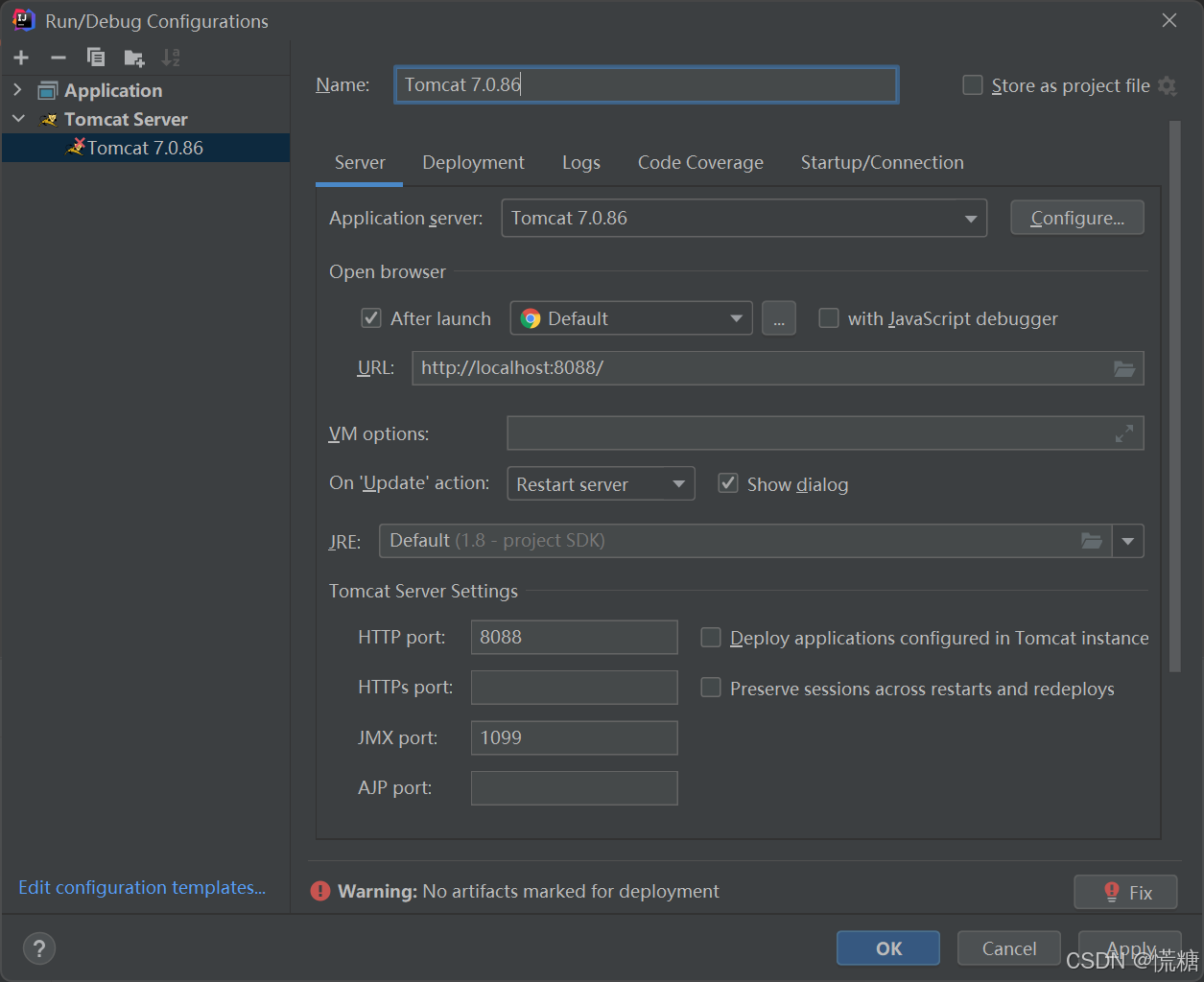Enable Store as project file
This screenshot has width=1204, height=982.
973,85
